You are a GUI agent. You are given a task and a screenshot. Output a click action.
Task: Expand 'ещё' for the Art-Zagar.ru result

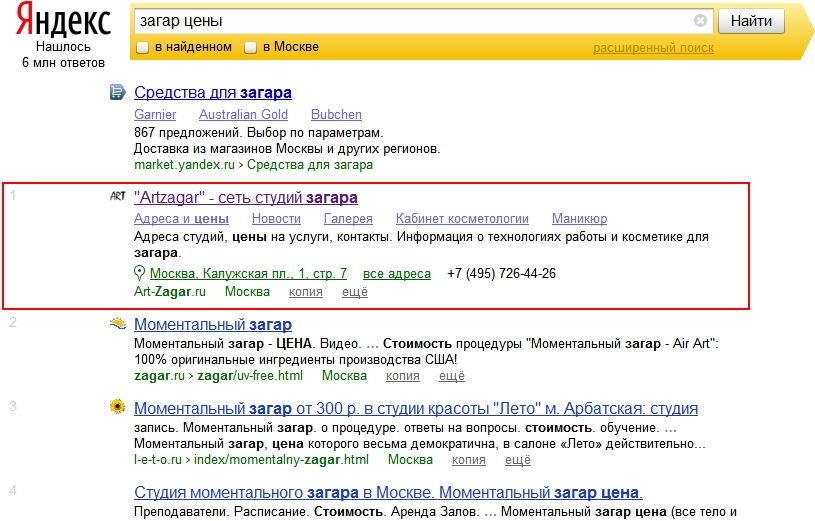[x=355, y=292]
